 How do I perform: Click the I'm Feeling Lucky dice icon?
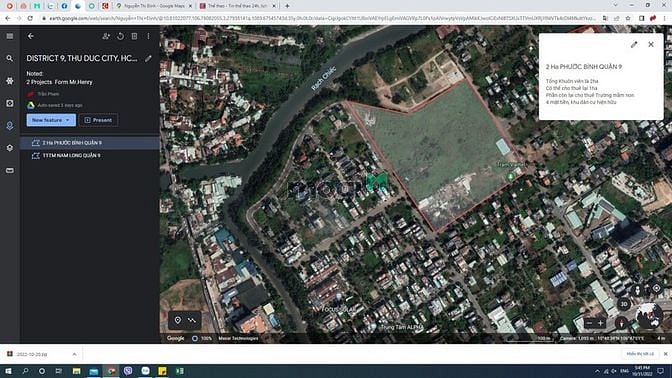(x=9, y=103)
